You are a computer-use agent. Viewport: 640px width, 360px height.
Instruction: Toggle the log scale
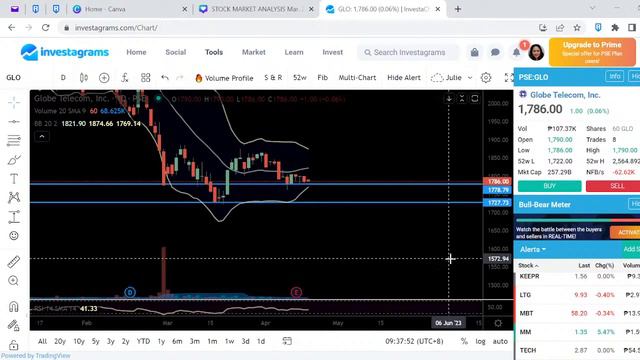pyautogui.click(x=480, y=341)
